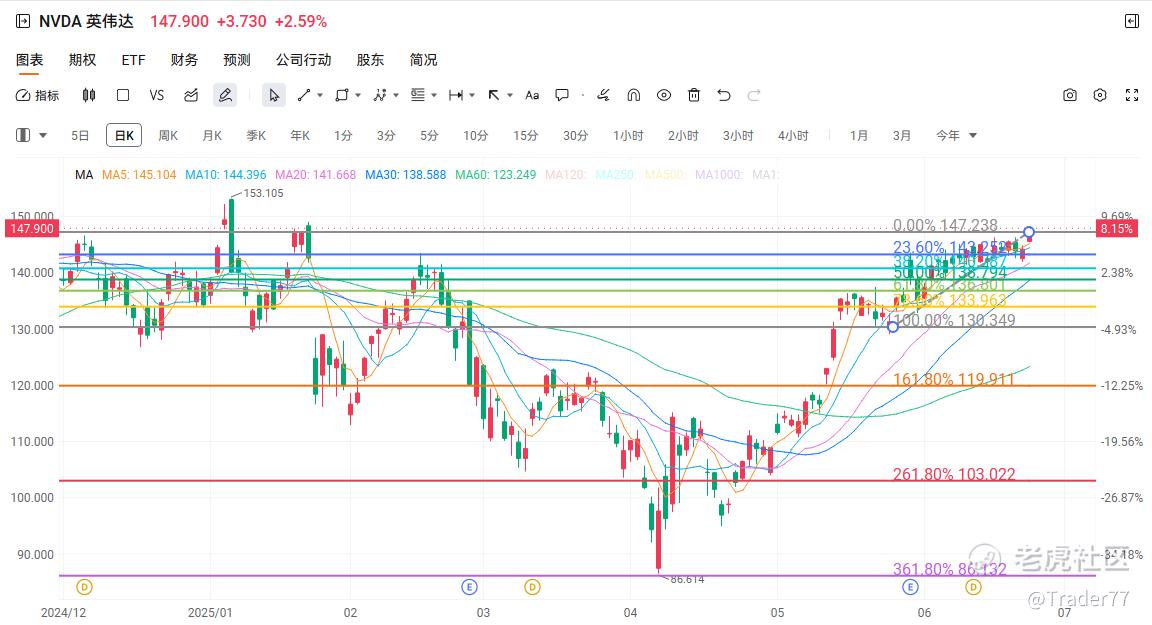Open the 今年 range dropdown
Screen dimensions: 1152x625
click(x=956, y=135)
